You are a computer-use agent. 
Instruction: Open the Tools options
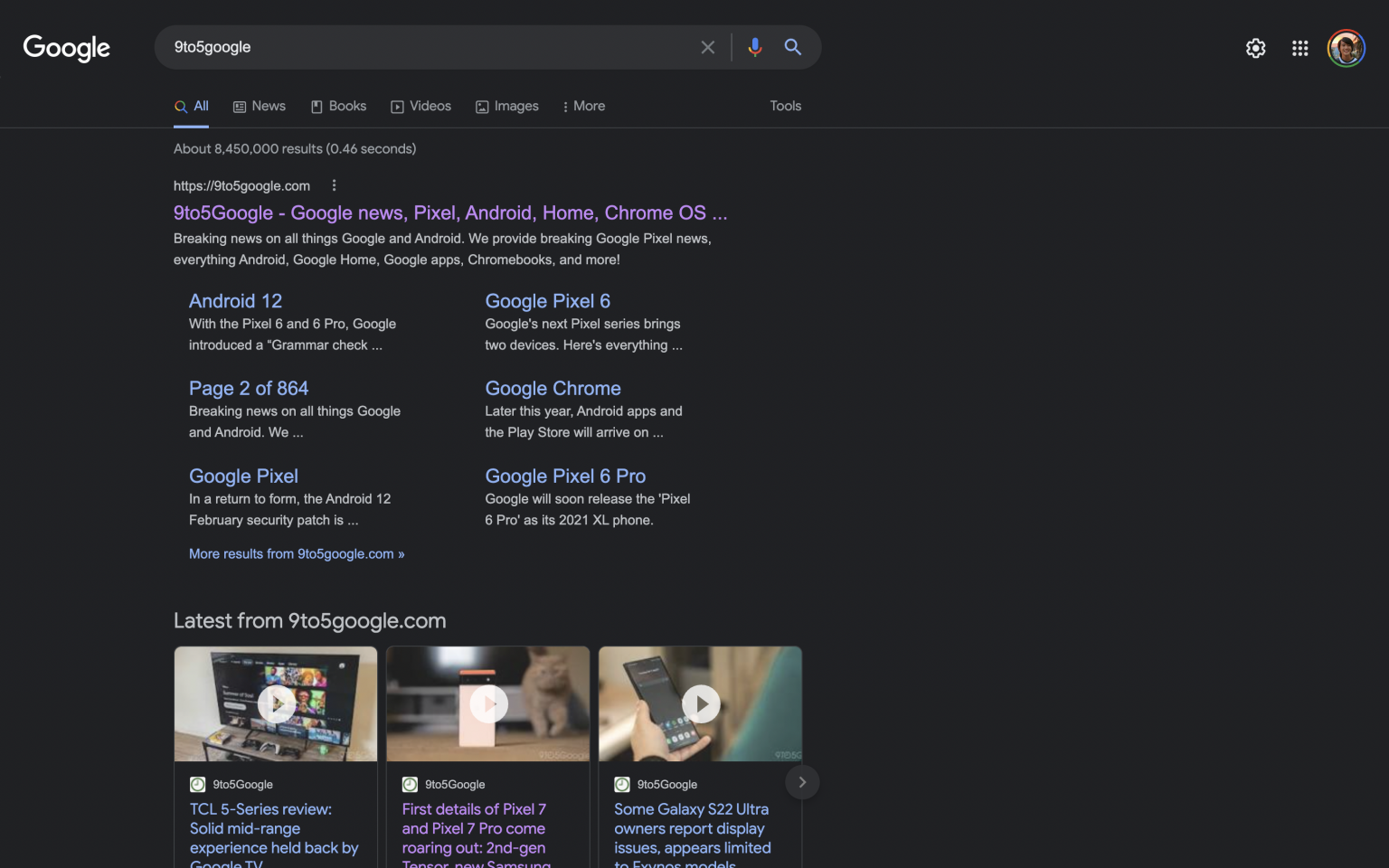click(784, 106)
